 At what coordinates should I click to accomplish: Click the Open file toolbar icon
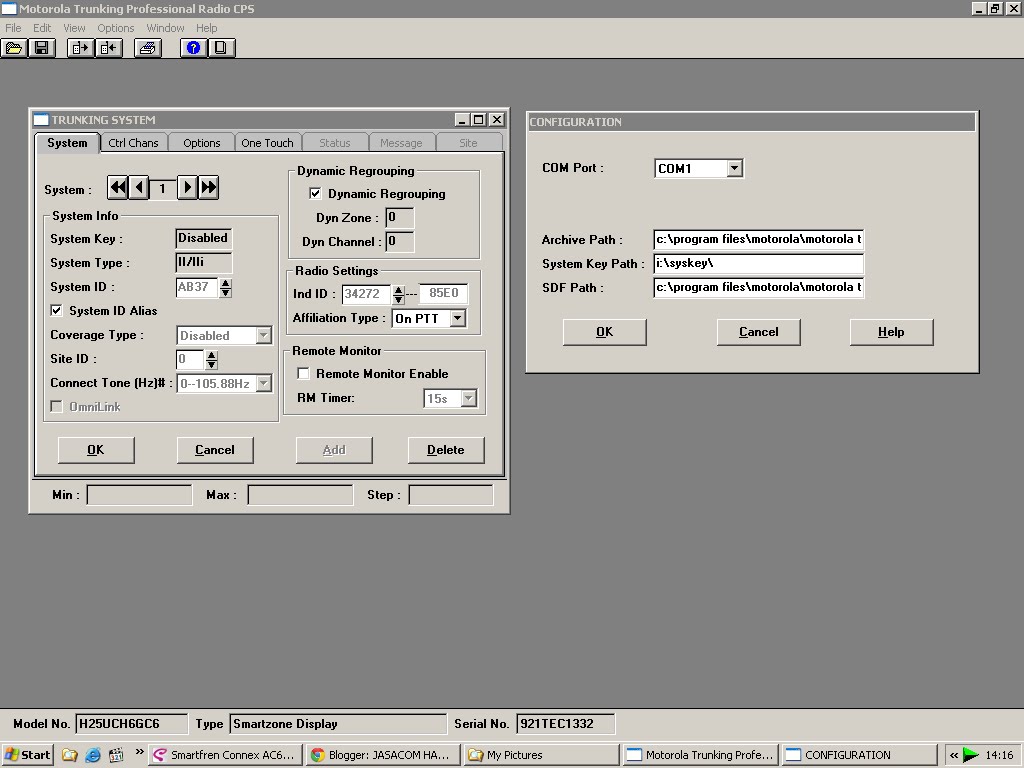pos(14,48)
